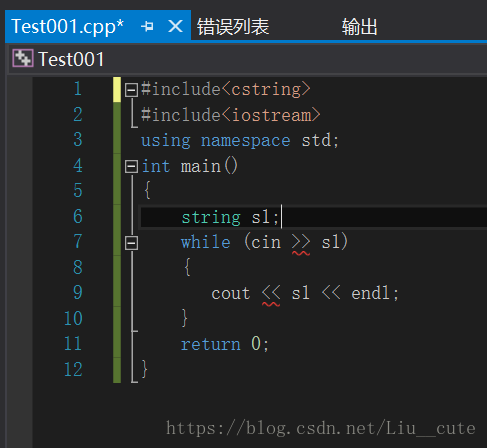Image resolution: width=487 pixels, height=448 pixels.
Task: Click the 'string' type on line 6
Action: tap(211, 218)
